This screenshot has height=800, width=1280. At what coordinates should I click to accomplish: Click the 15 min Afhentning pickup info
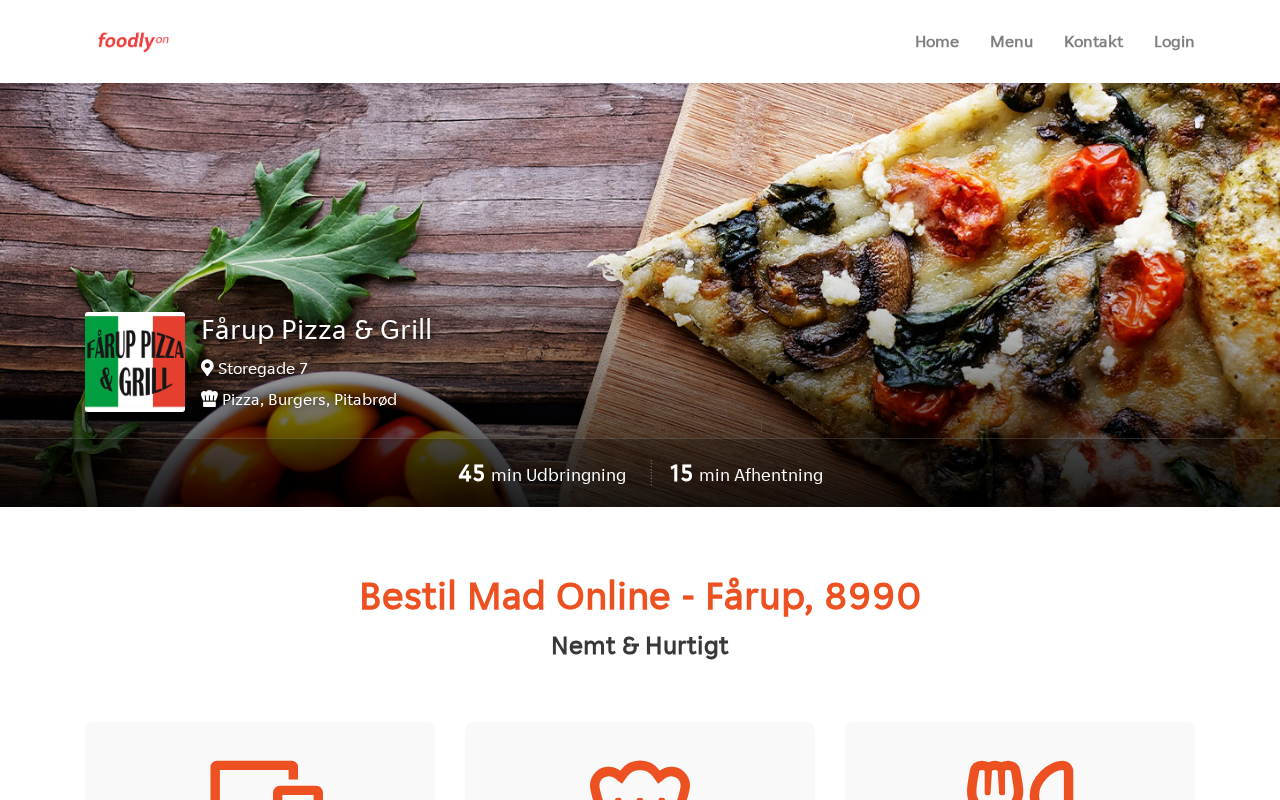pyautogui.click(x=746, y=474)
